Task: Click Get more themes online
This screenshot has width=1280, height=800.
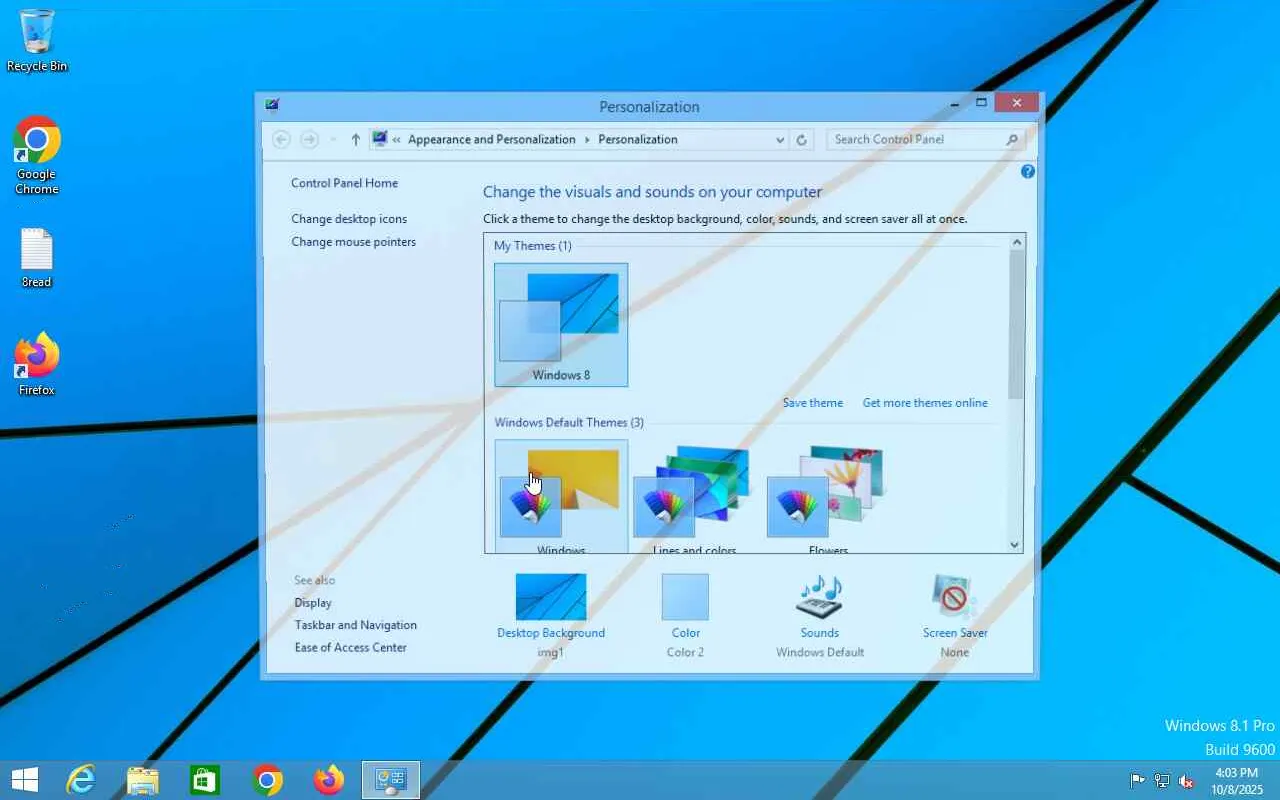Action: click(x=925, y=403)
